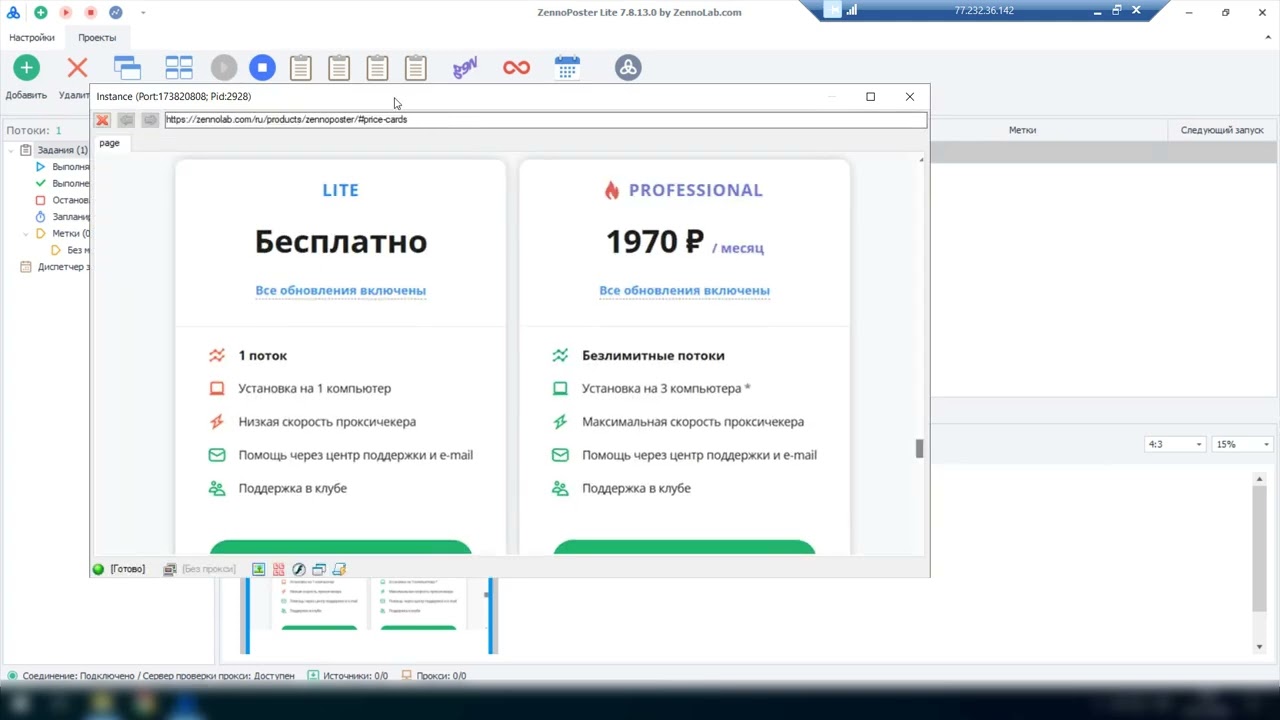Open the blue calendar scheduler icon
This screenshot has height=720, width=1280.
(567, 68)
